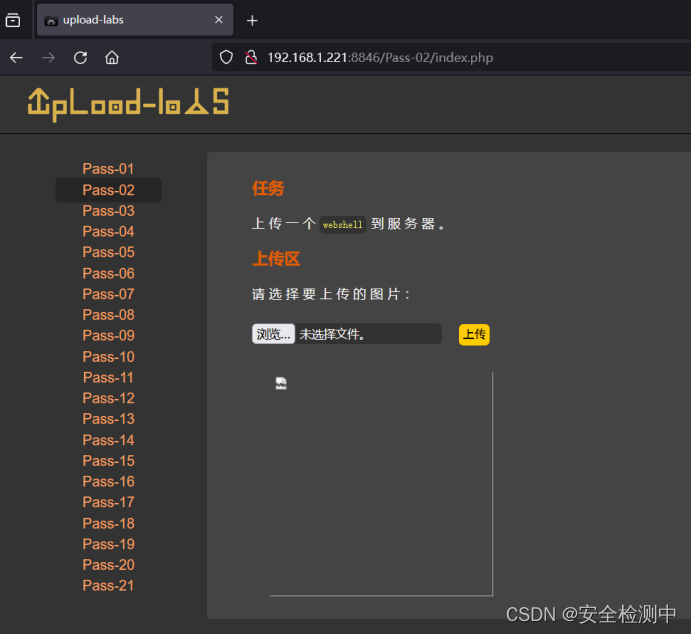Navigate to Pass-18 level
This screenshot has height=634, width=692.
[108, 524]
